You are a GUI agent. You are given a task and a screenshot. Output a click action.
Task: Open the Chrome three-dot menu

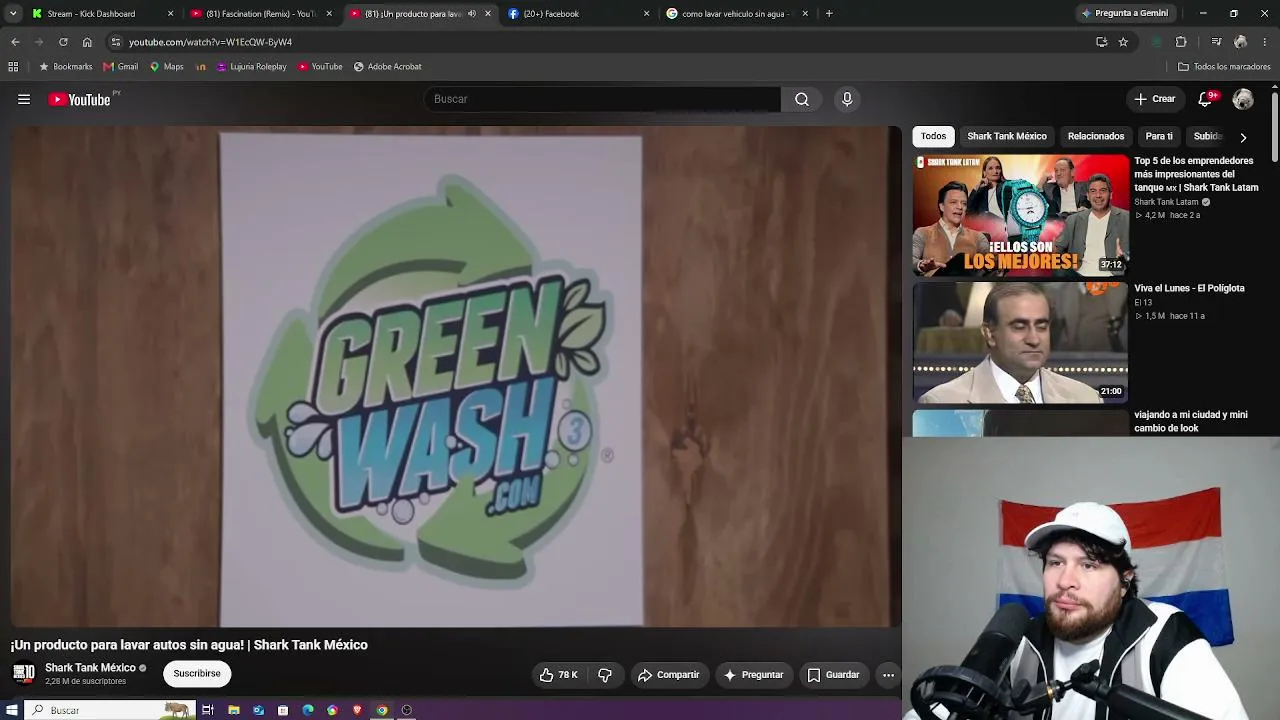click(x=1265, y=42)
